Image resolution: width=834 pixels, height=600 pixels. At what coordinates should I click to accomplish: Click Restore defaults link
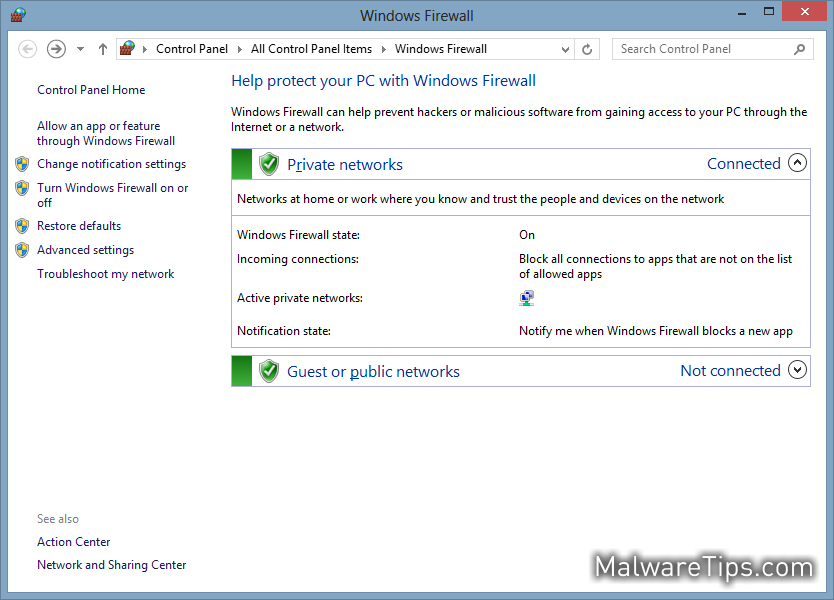[79, 226]
